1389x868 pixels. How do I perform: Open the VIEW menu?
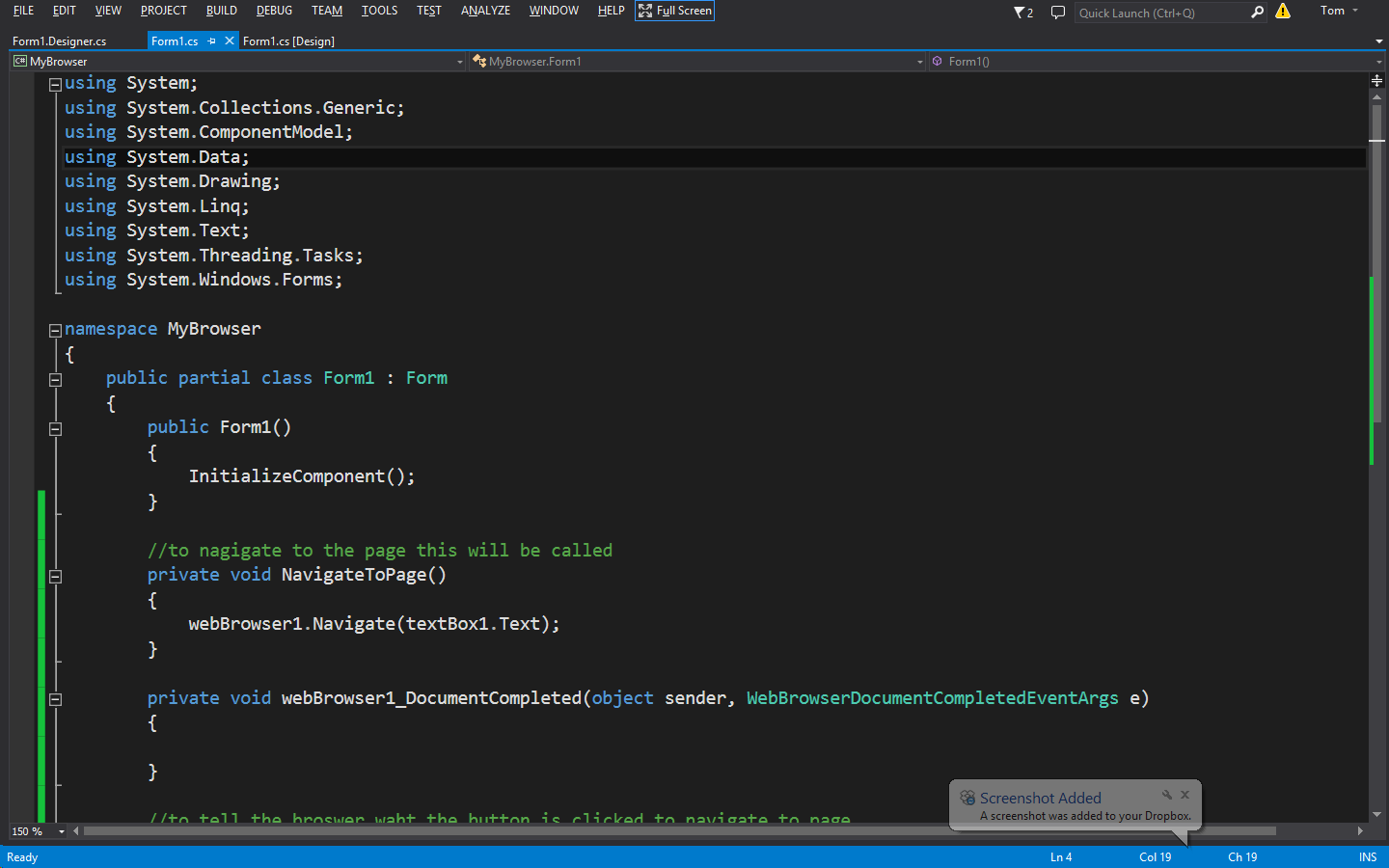[108, 11]
